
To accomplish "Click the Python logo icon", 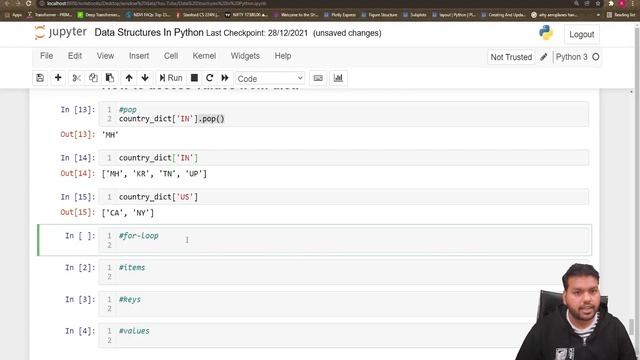I will (546, 32).
